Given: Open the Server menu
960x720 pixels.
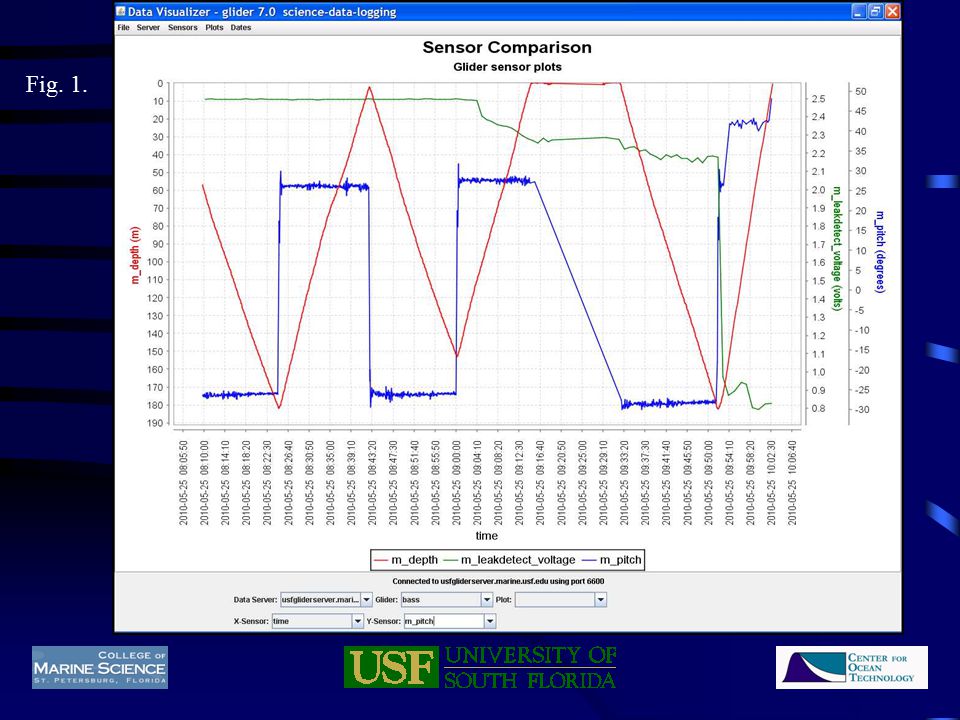Looking at the screenshot, I should [x=148, y=28].
